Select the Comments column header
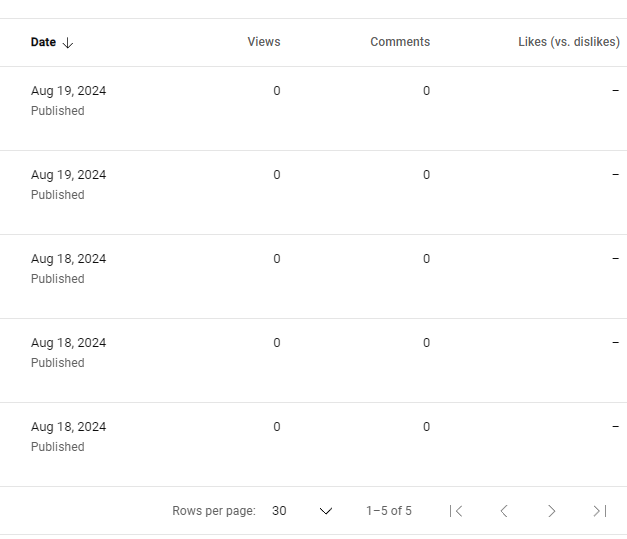627x539 pixels. [x=400, y=42]
